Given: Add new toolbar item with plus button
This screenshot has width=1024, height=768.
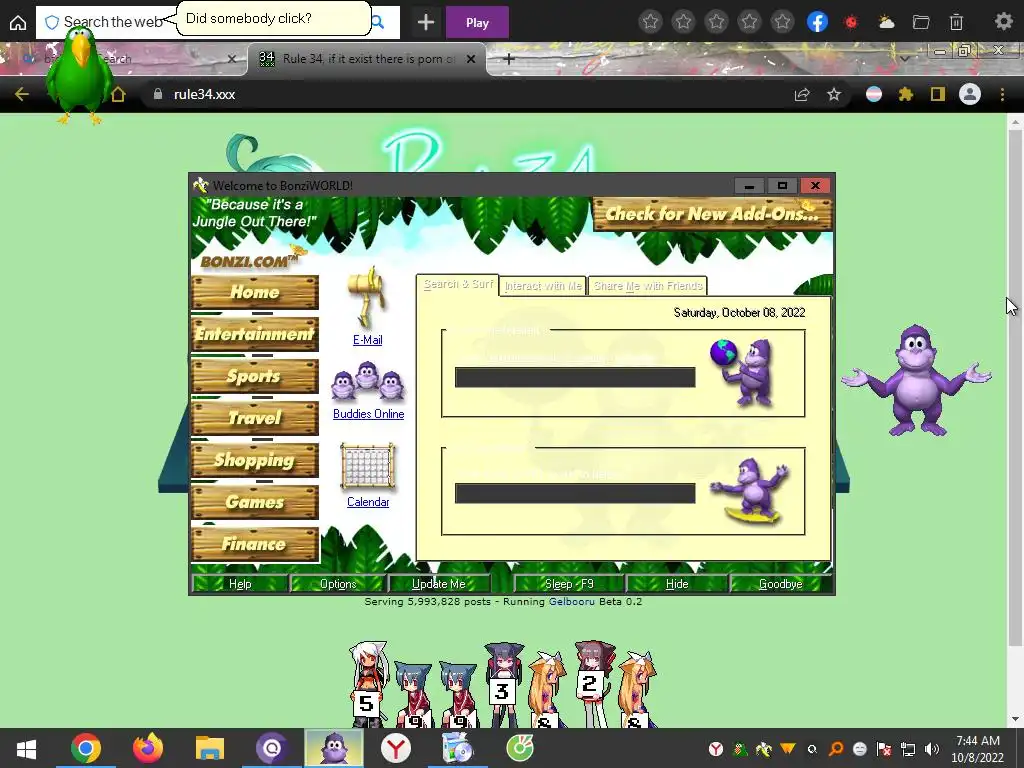Looking at the screenshot, I should tap(426, 22).
